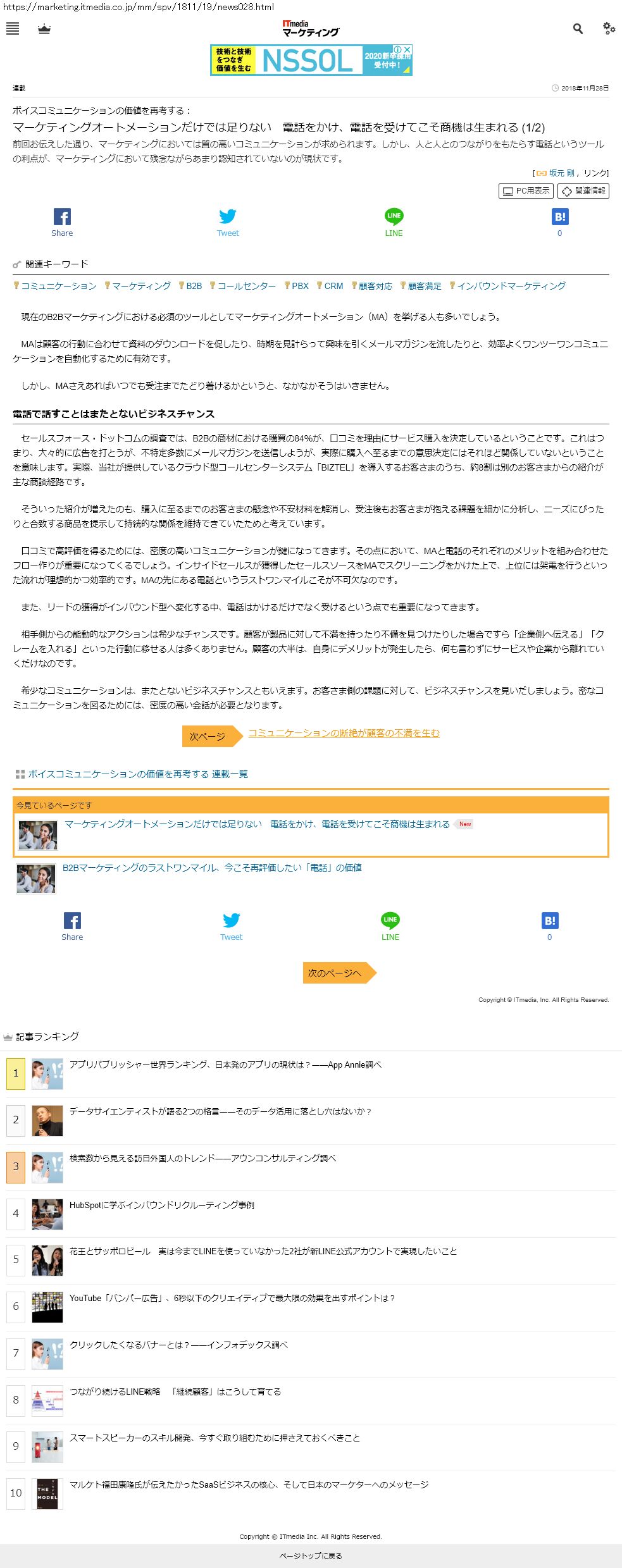This screenshot has height=1568, width=622.
Task: Open the コールセンター keyword tag
Action: (243, 286)
